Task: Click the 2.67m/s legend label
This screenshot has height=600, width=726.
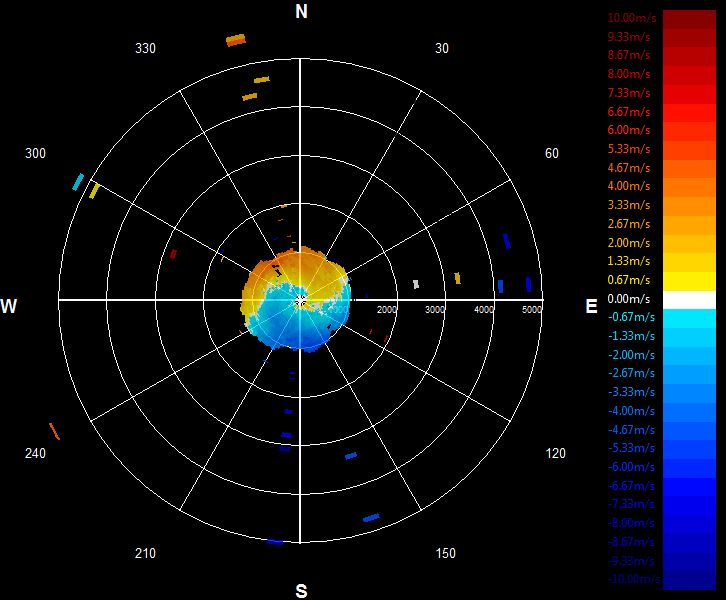Action: 629,224
